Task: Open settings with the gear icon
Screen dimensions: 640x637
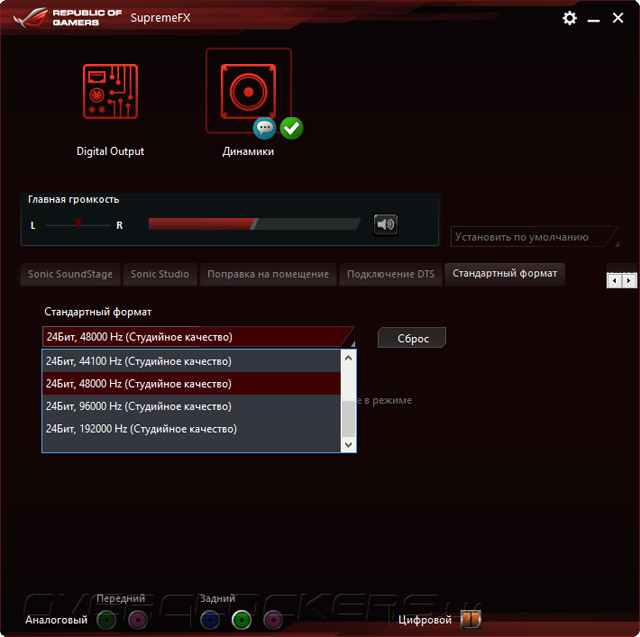Action: [x=569, y=18]
